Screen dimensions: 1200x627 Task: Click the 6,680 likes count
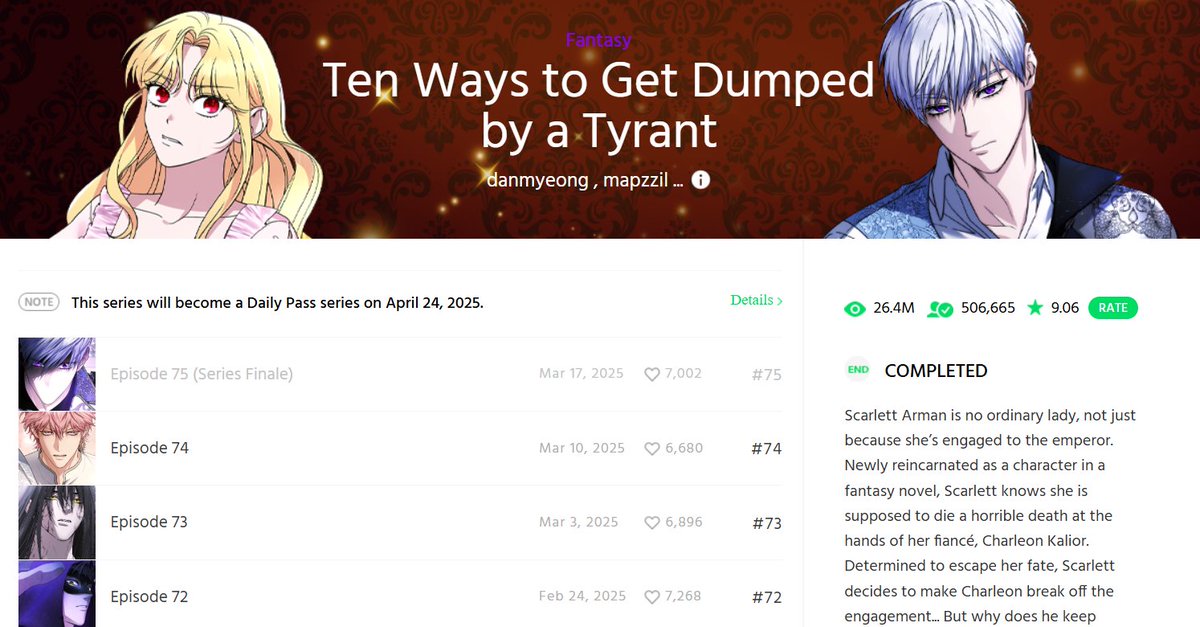pyautogui.click(x=684, y=448)
